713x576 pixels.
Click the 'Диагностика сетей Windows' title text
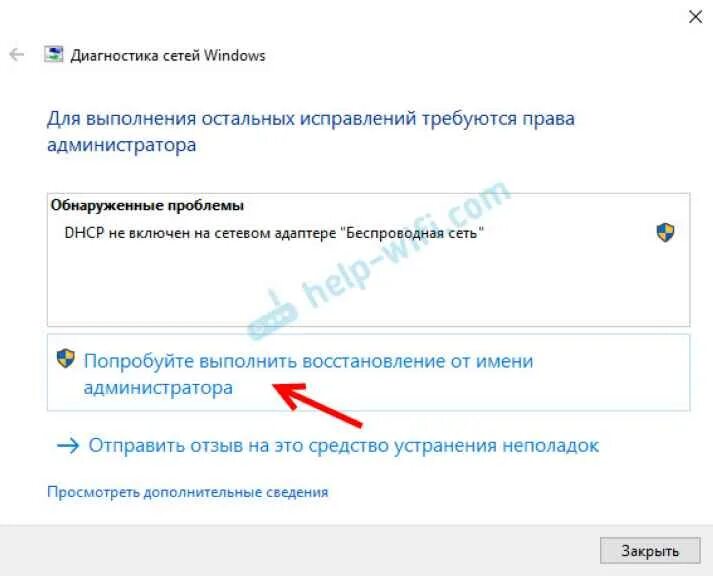tap(168, 55)
